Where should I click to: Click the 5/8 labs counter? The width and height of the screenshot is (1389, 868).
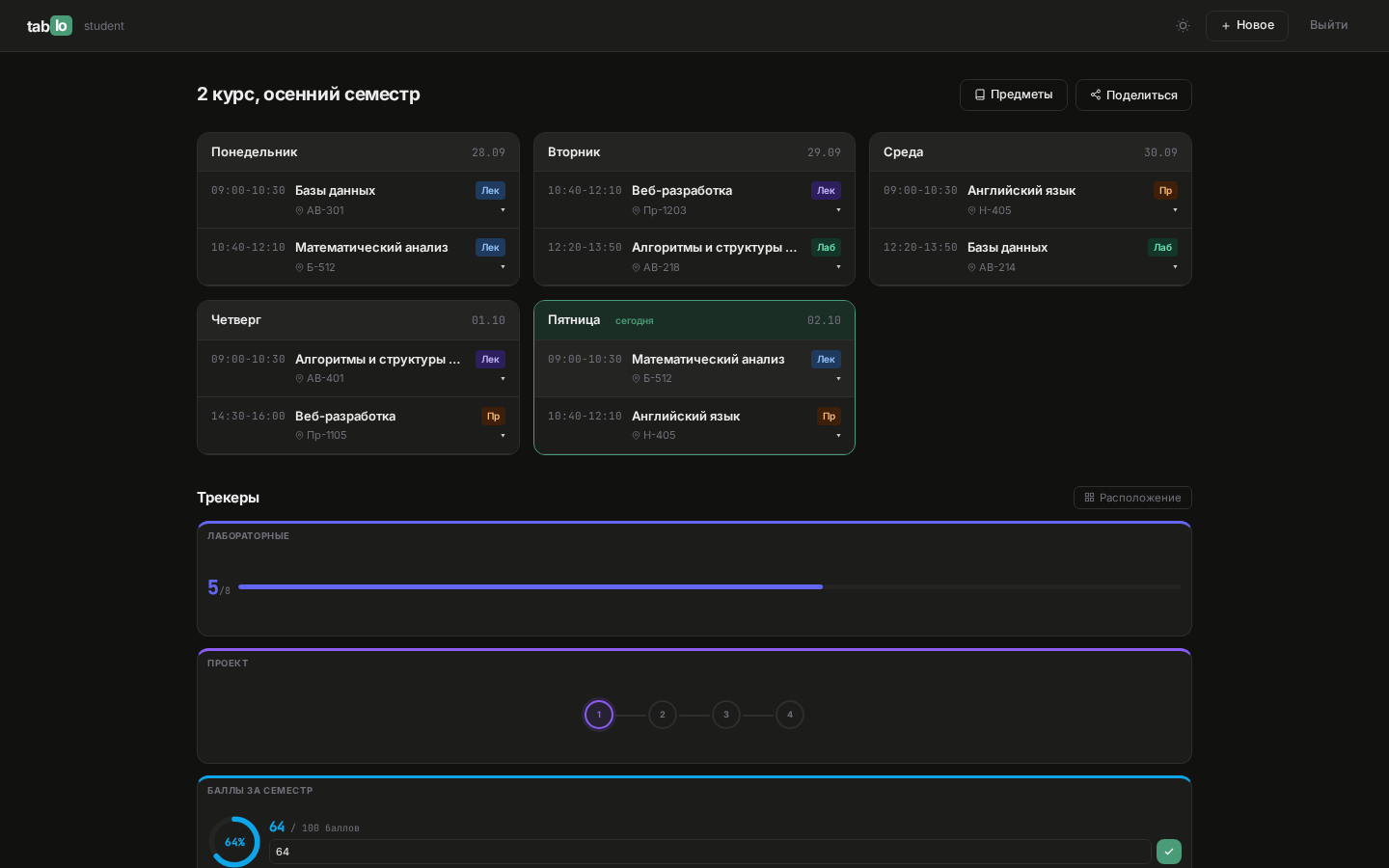(x=219, y=587)
